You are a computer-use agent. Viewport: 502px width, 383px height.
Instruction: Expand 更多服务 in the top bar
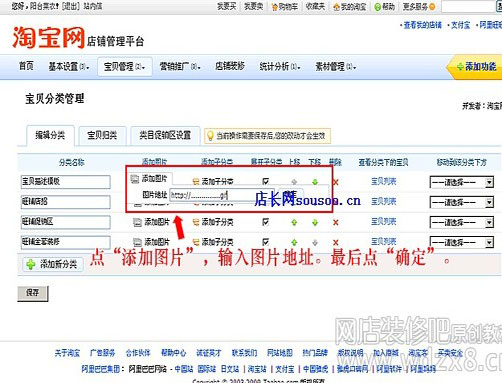click(x=419, y=6)
